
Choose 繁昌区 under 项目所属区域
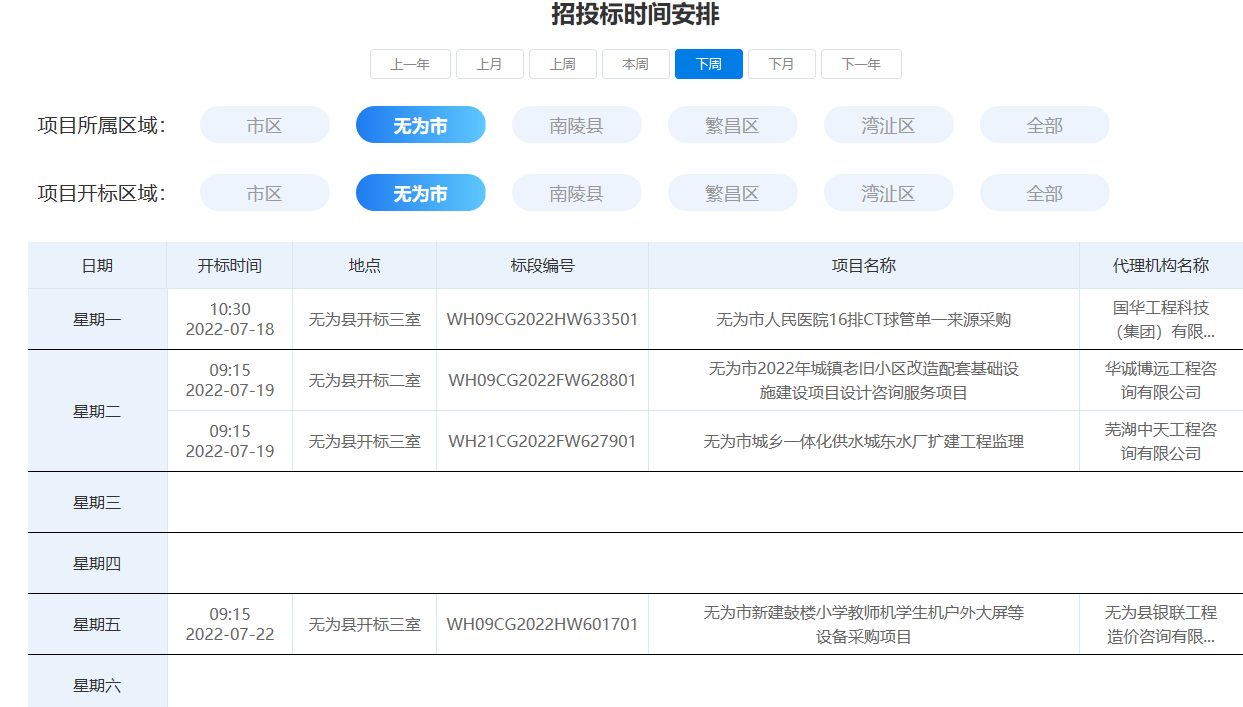point(732,125)
